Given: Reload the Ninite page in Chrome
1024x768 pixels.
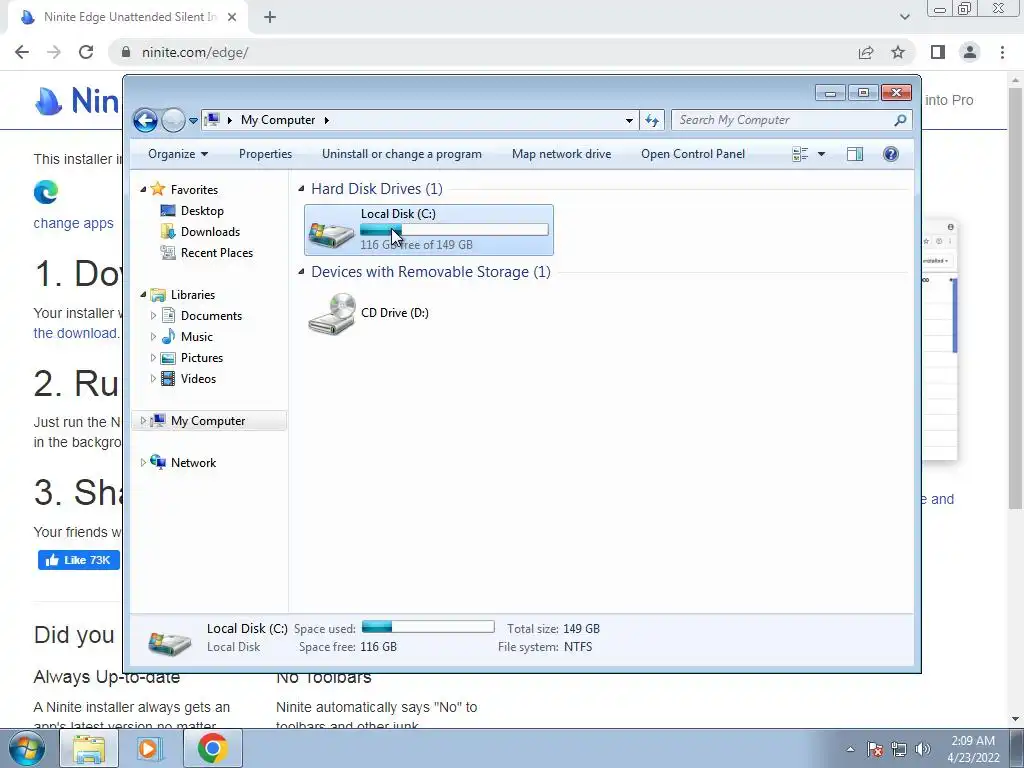Looking at the screenshot, I should click(x=86, y=52).
